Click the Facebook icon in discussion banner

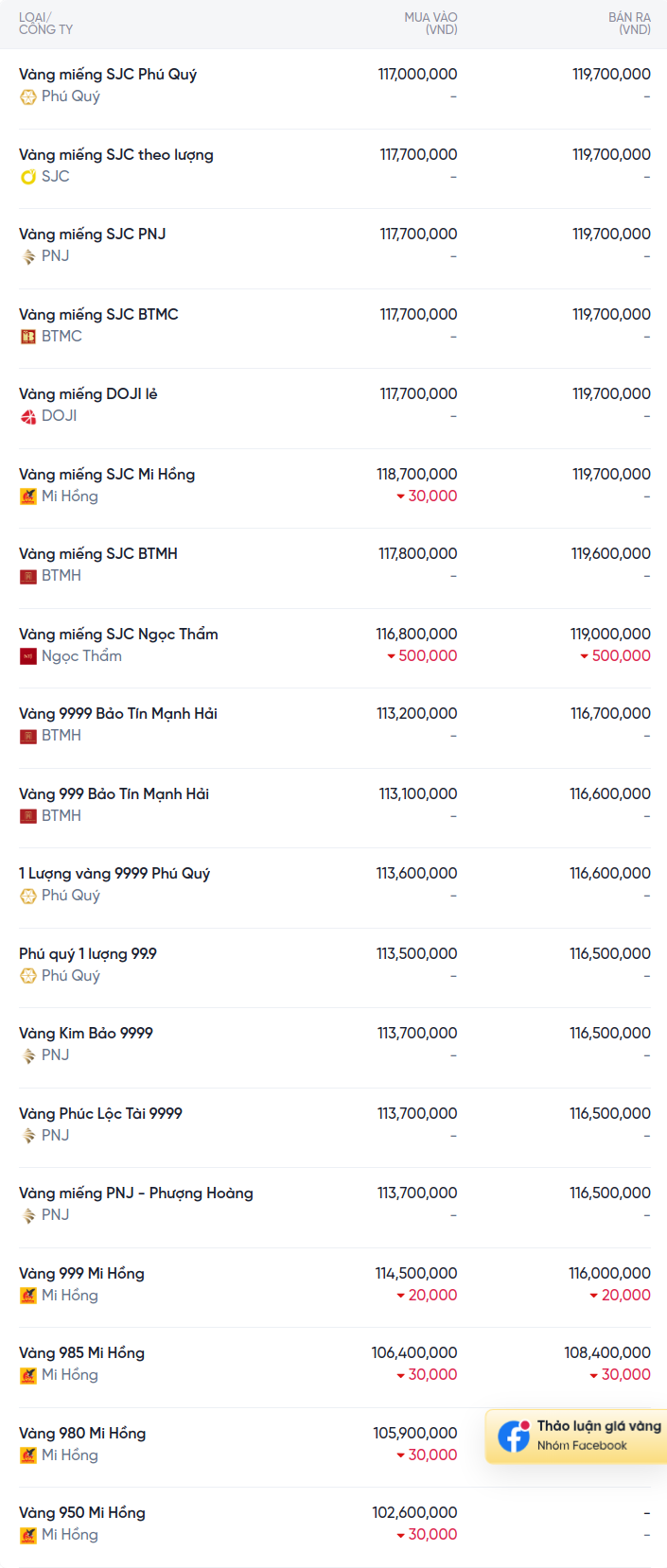pyautogui.click(x=514, y=1436)
